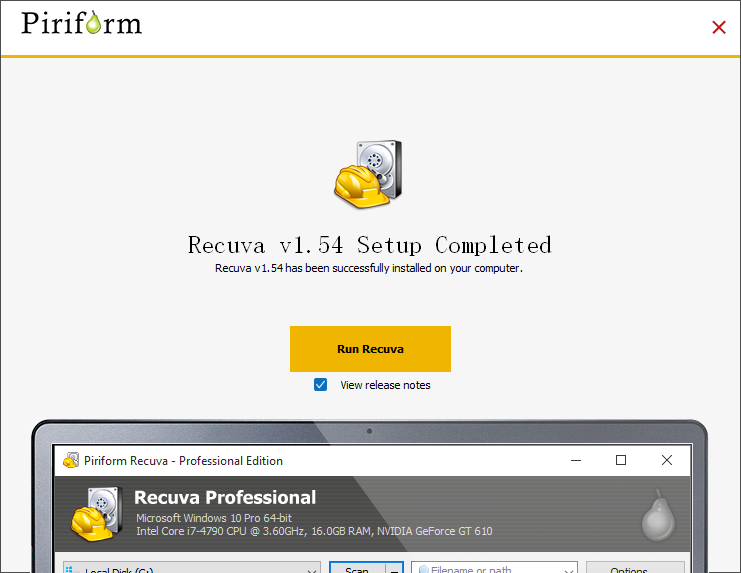Click the 'Recuva v1.54 Setup Completed' heading
The height and width of the screenshot is (573, 741).
click(x=370, y=245)
